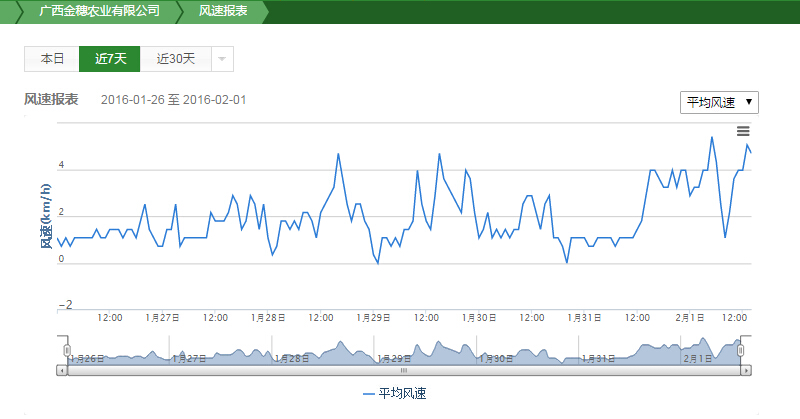This screenshot has height=419, width=800.
Task: Select the 近30天 time range
Action: [x=175, y=59]
